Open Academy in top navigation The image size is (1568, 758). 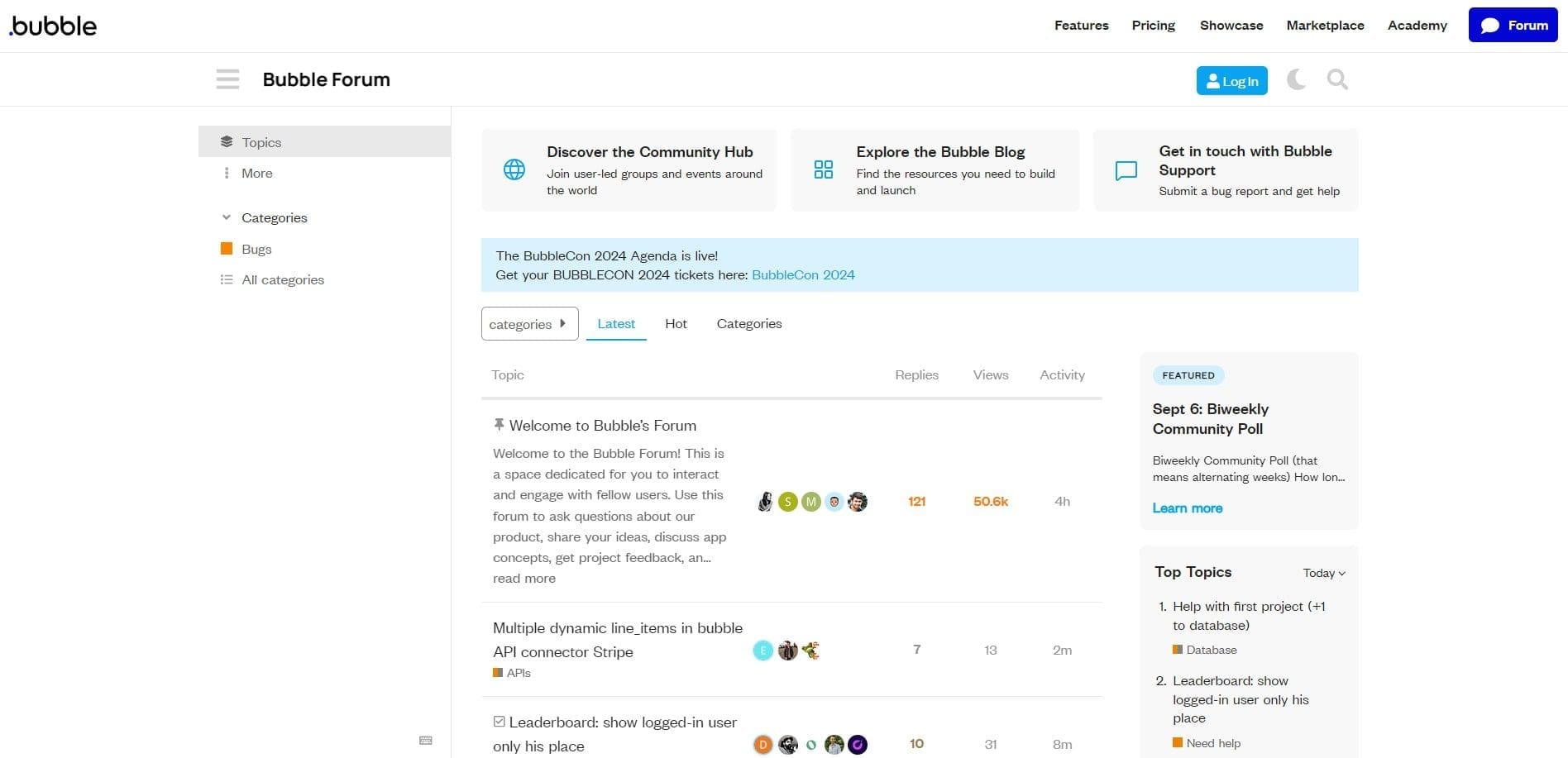(1417, 26)
